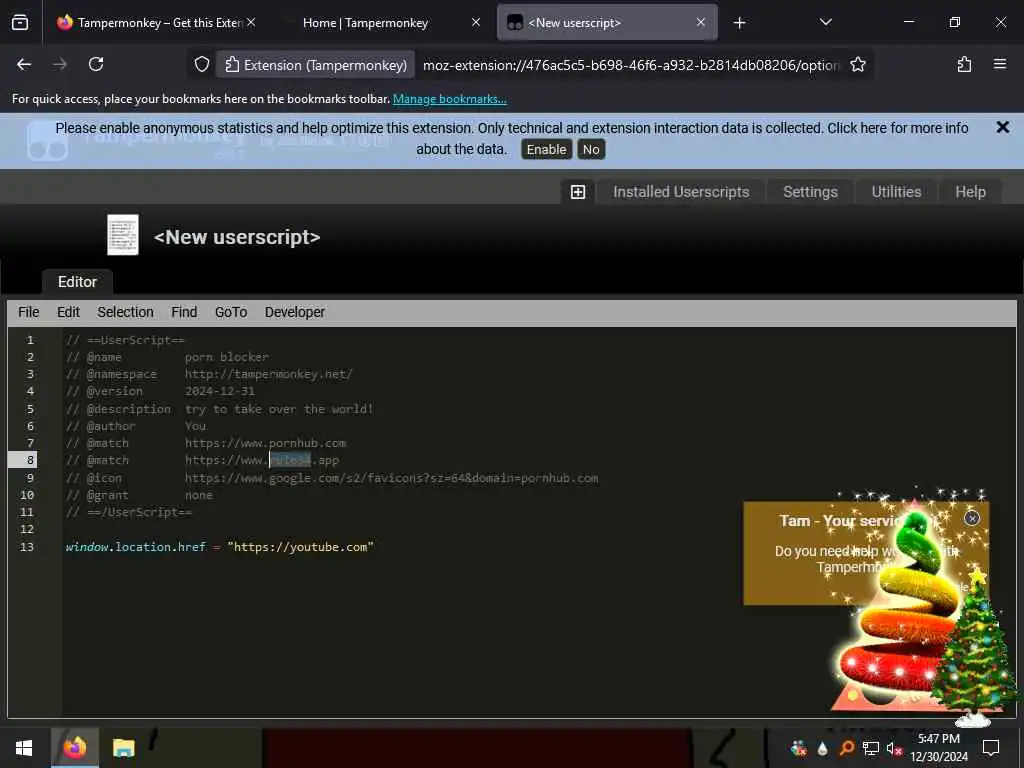This screenshot has width=1024, height=768.
Task: Close the Tam service popup
Action: [x=972, y=518]
